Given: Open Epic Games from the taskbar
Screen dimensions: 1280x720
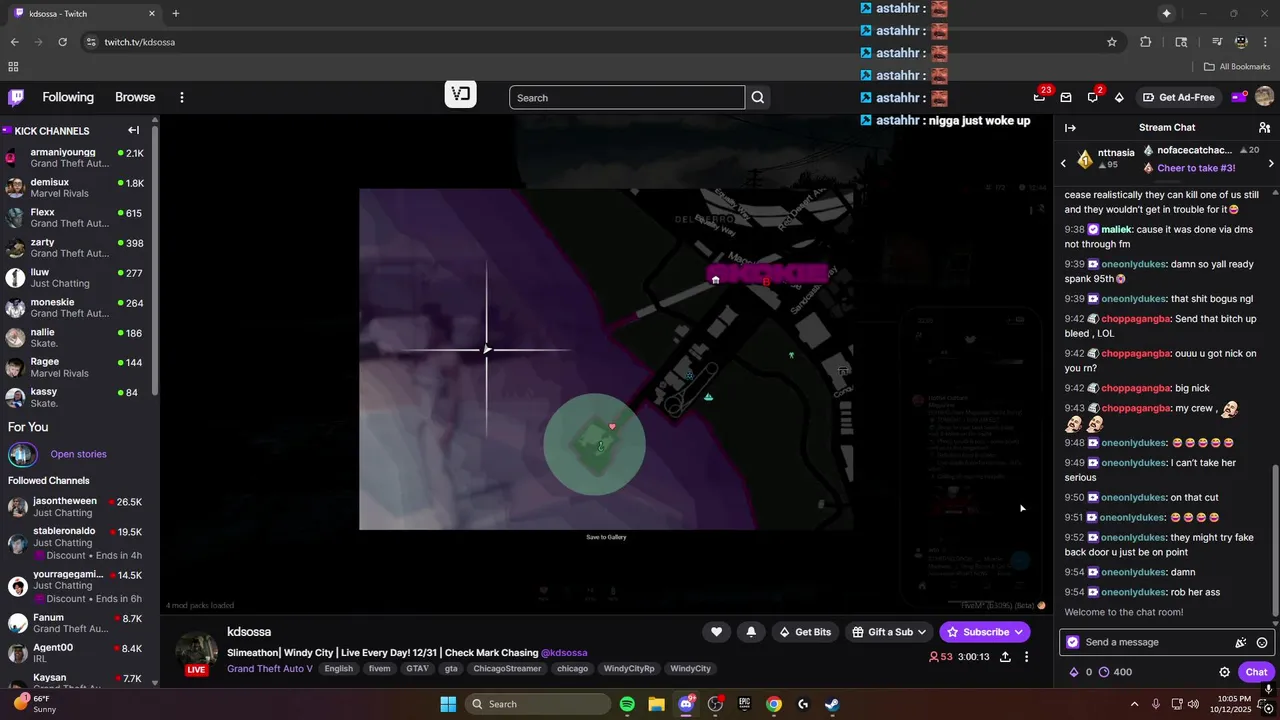Looking at the screenshot, I should 744,704.
